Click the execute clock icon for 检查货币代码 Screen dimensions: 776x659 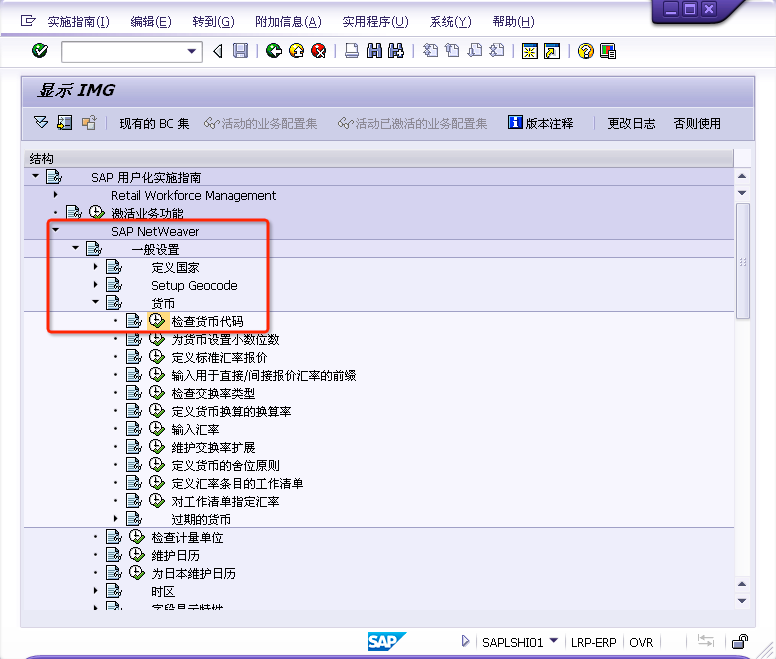pyautogui.click(x=156, y=321)
